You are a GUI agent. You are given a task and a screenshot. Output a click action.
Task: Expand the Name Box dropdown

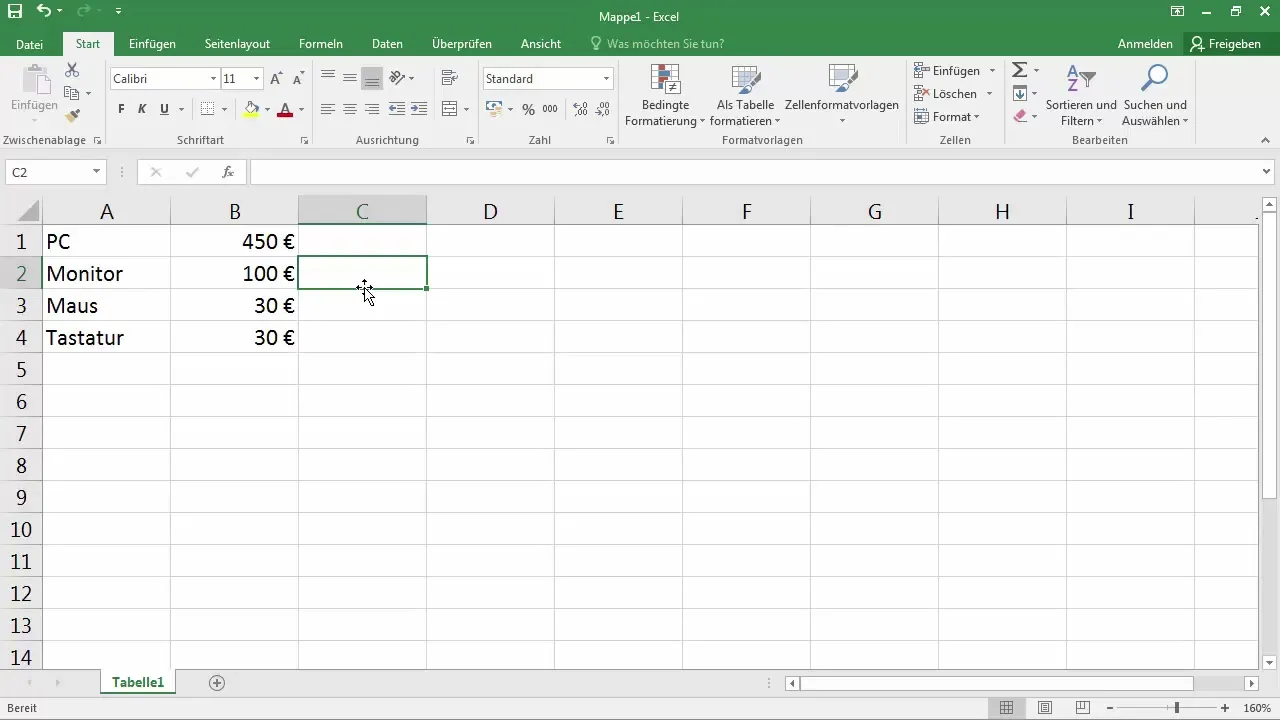point(96,172)
